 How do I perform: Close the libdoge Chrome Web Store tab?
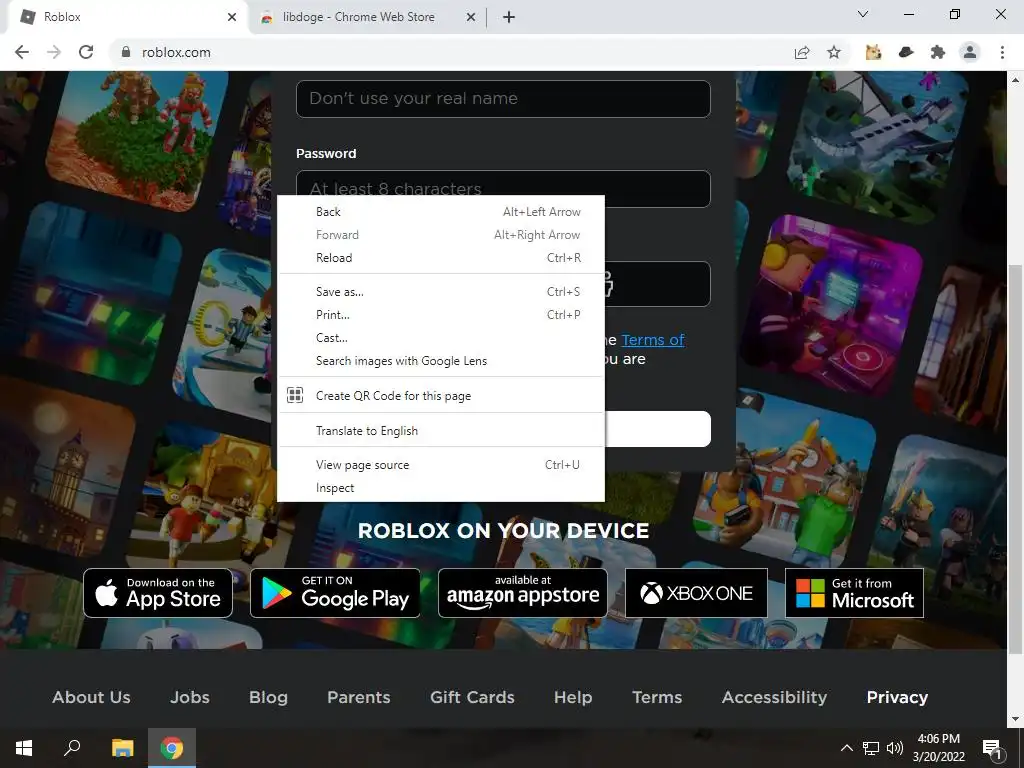471,17
